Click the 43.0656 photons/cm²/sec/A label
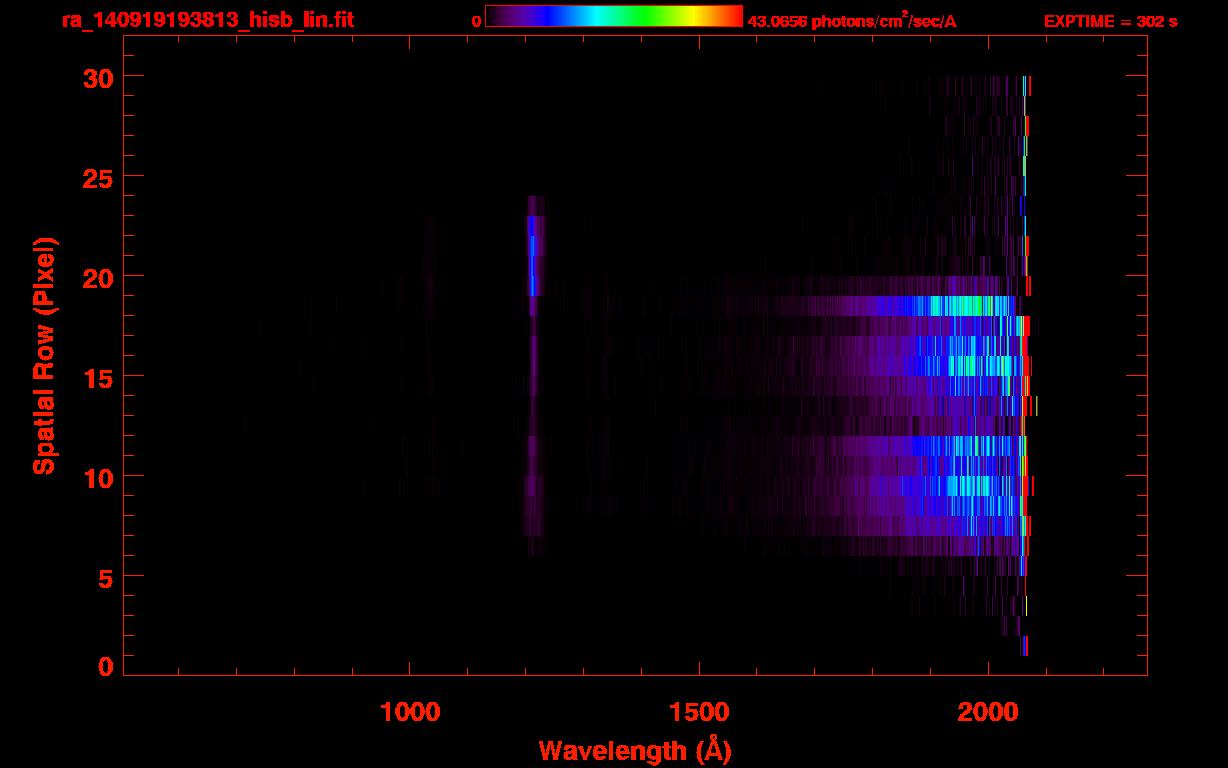The width and height of the screenshot is (1228, 768). (852, 20)
